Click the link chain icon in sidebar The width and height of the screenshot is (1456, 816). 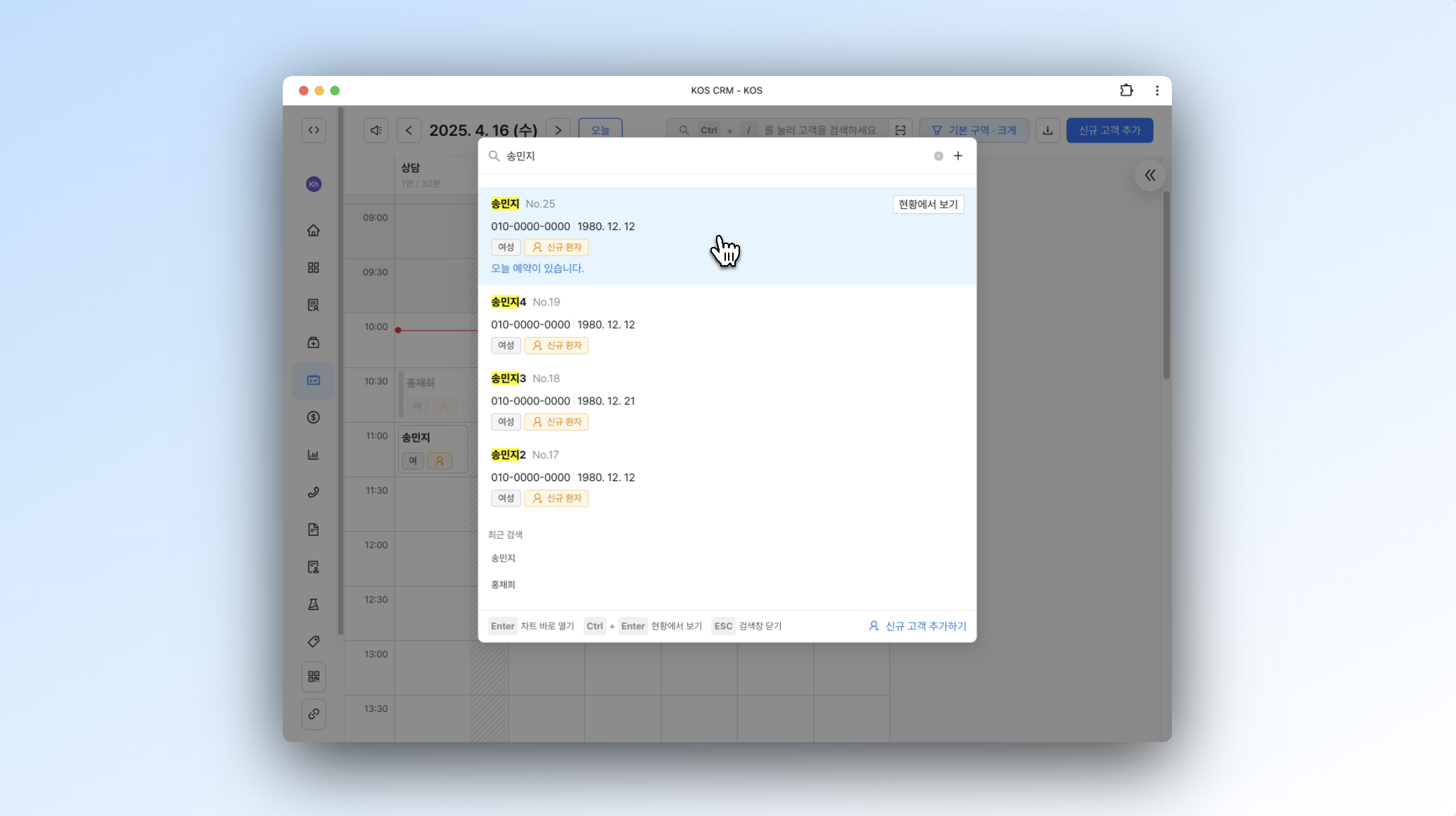313,714
